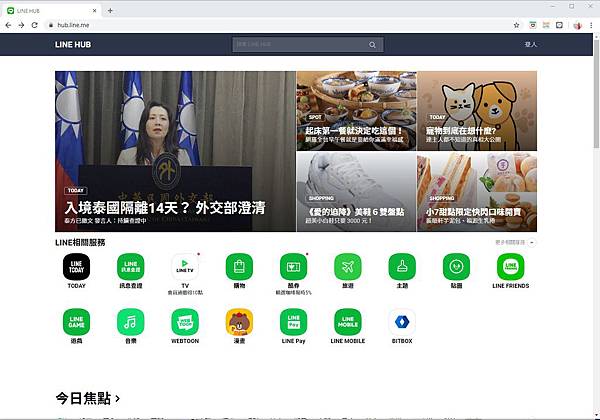
Task: Open the WEBTOON service icon
Action: (x=185, y=322)
